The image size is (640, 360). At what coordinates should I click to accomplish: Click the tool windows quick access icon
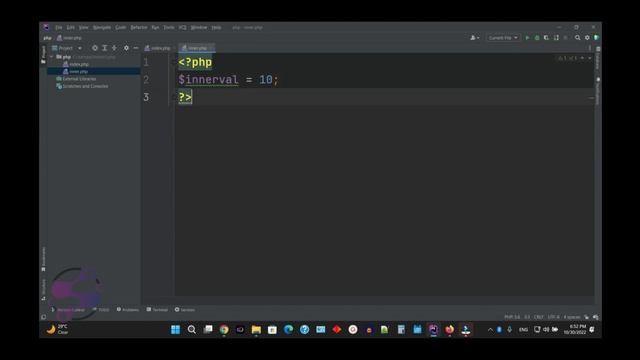point(44,317)
